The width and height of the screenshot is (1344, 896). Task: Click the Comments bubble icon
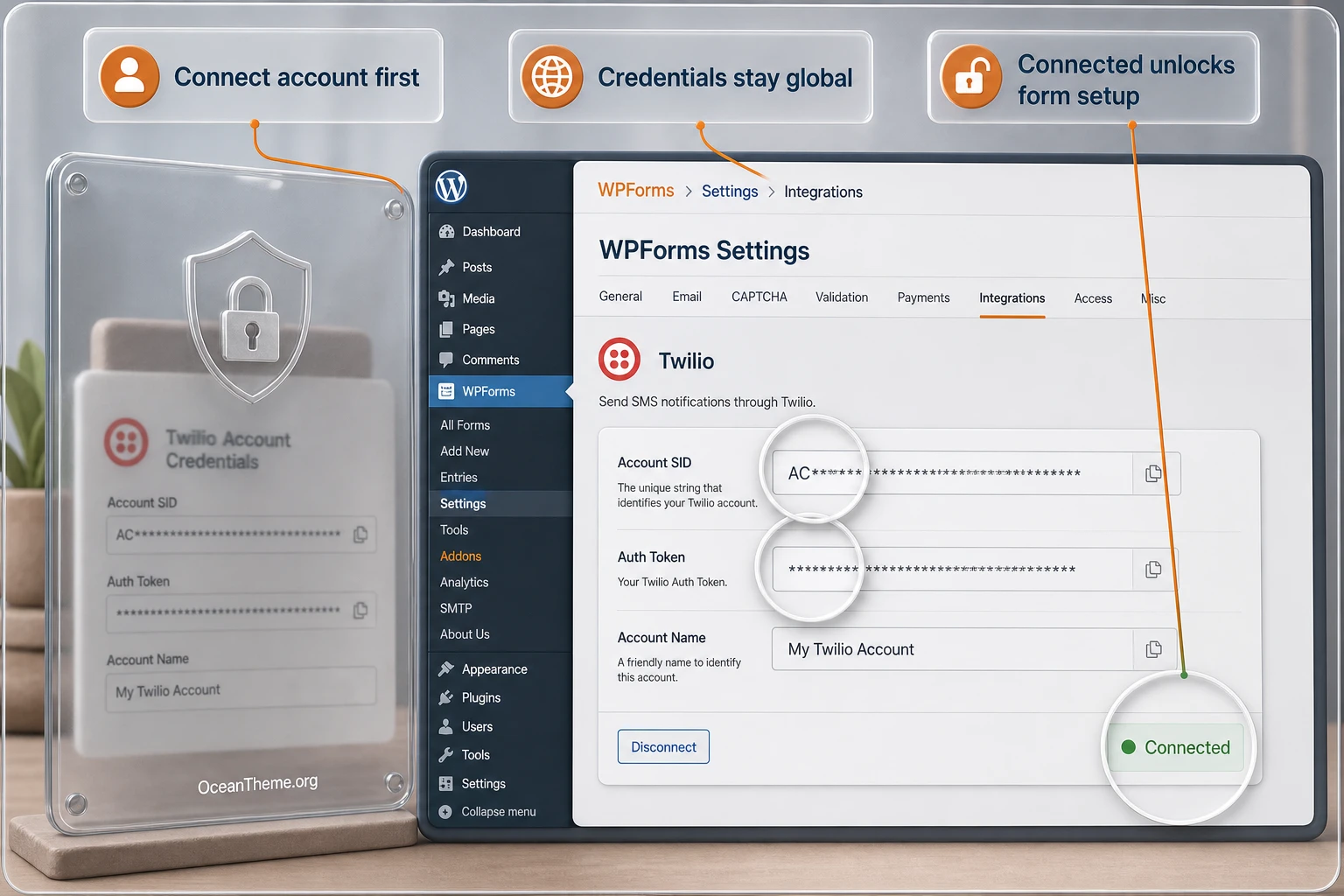tap(446, 360)
